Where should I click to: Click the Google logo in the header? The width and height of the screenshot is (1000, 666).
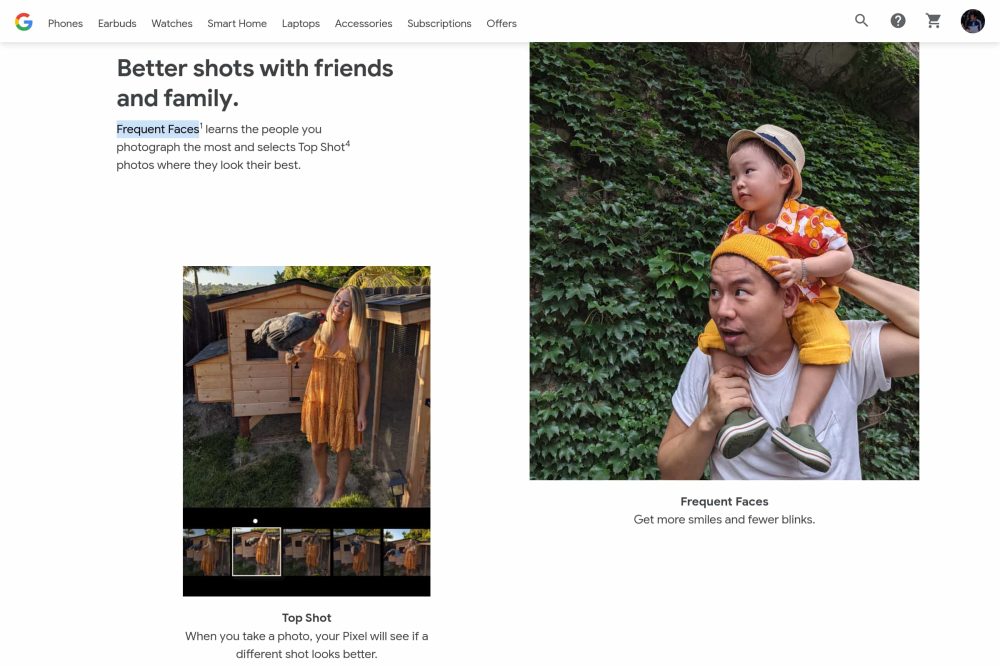[x=24, y=22]
